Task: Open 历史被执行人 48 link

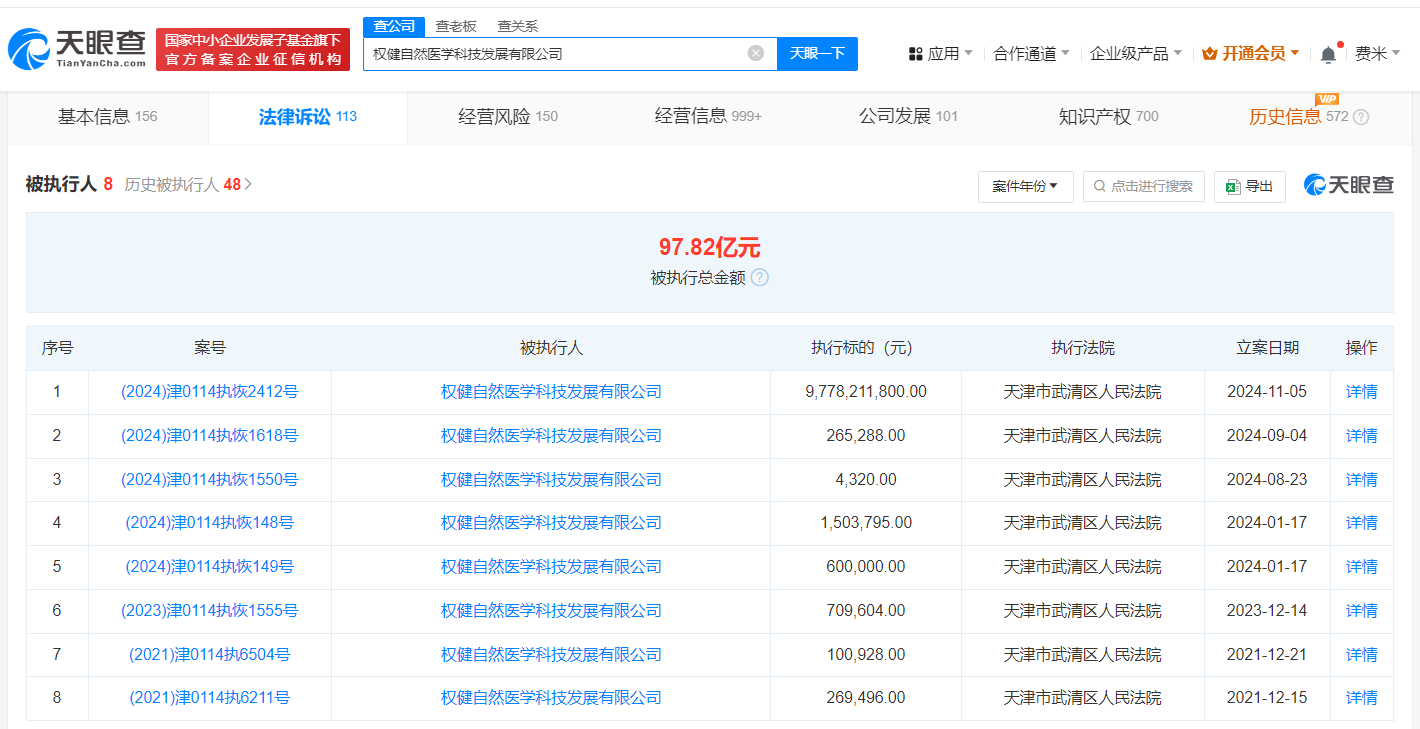Action: point(188,185)
